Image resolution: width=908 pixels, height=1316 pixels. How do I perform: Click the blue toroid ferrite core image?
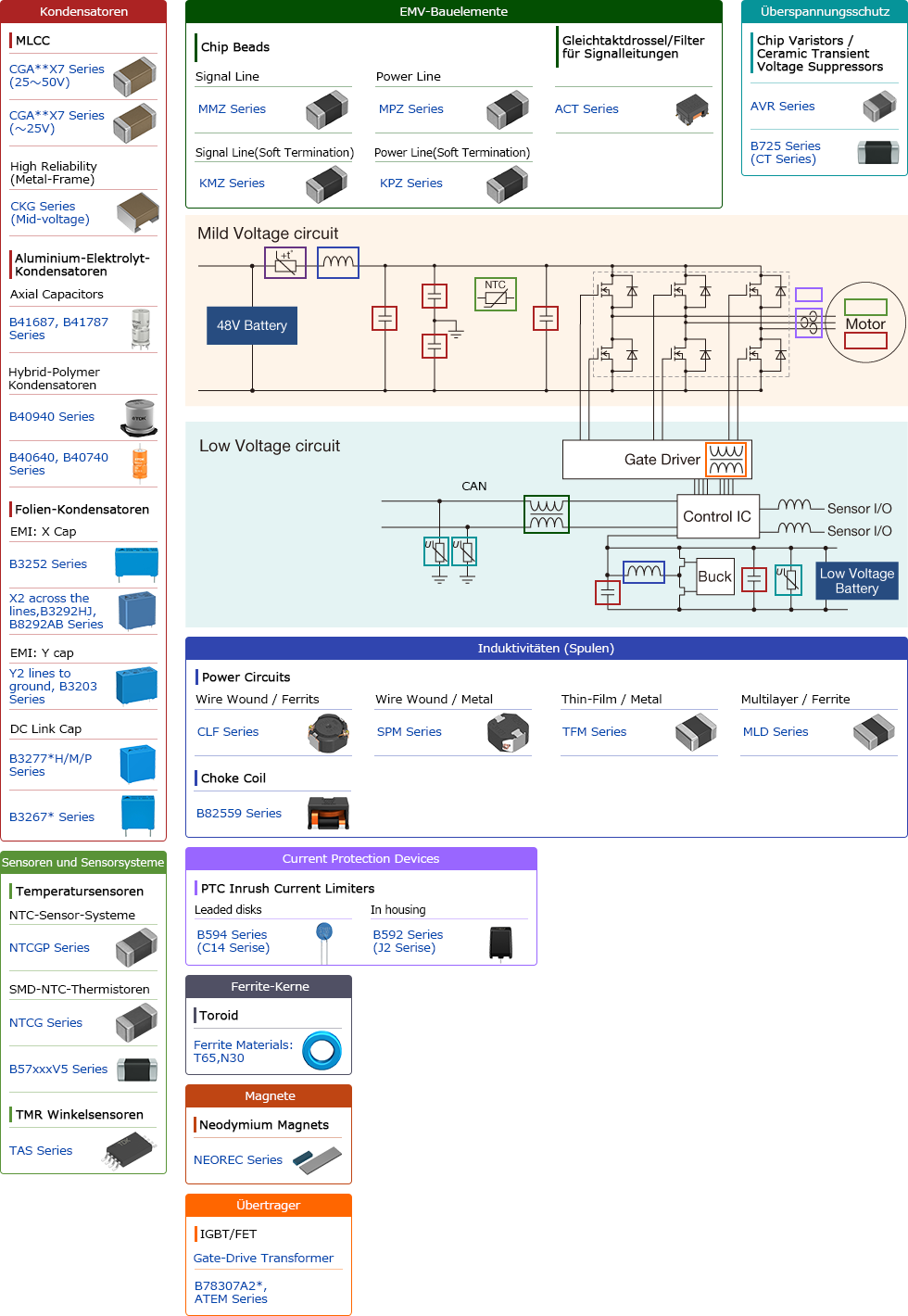coord(322,1051)
